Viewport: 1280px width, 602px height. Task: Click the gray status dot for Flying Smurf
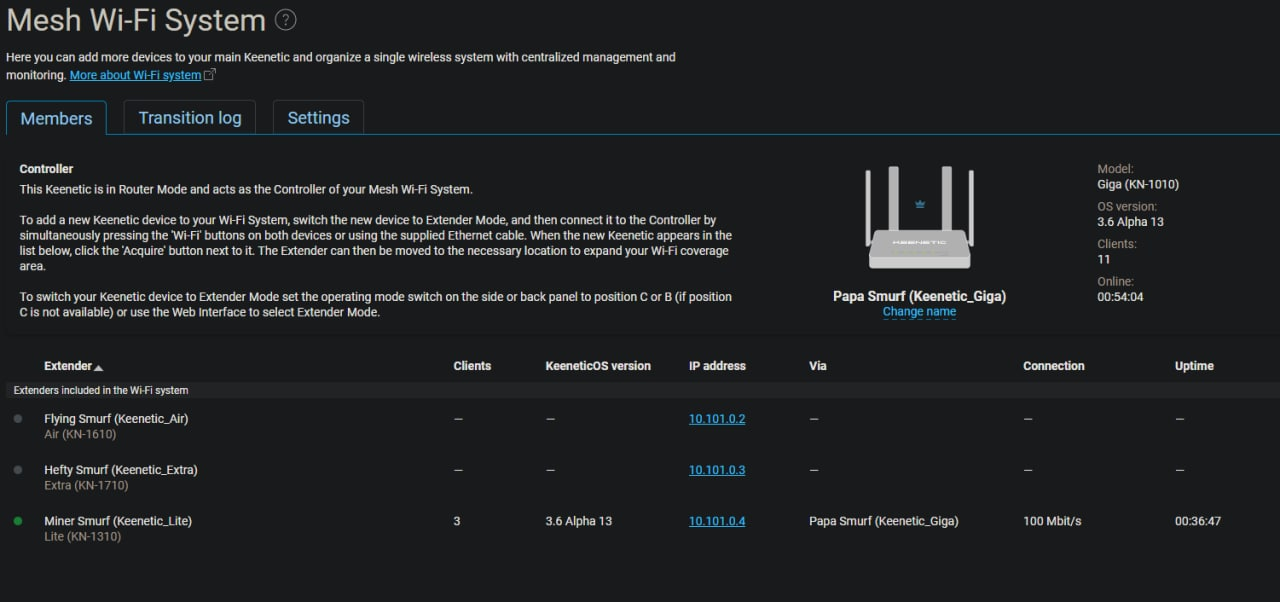[18, 419]
